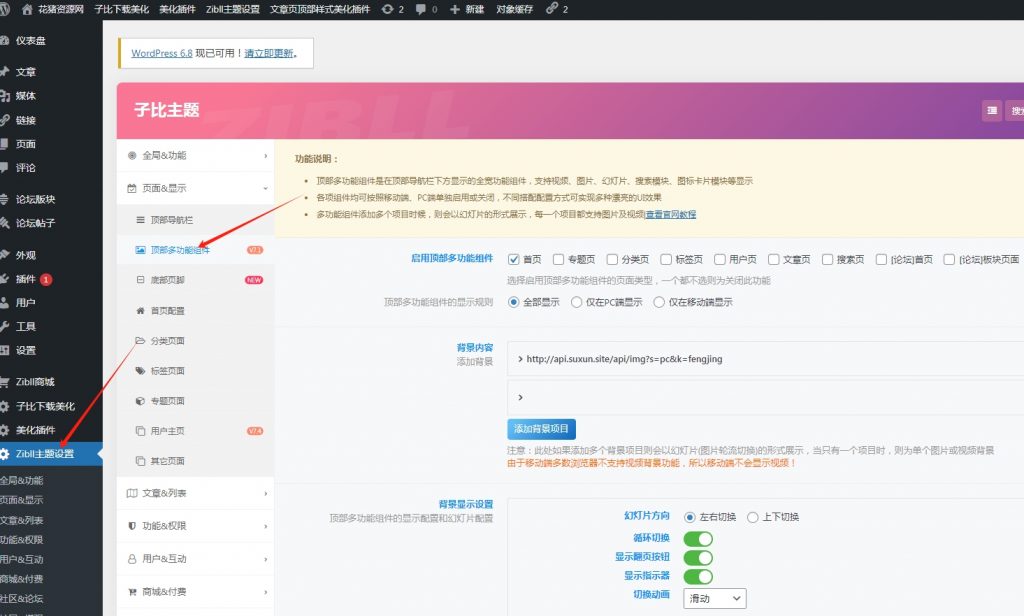
Task: Click the plus icon beside 新建
Action: pyautogui.click(x=455, y=9)
